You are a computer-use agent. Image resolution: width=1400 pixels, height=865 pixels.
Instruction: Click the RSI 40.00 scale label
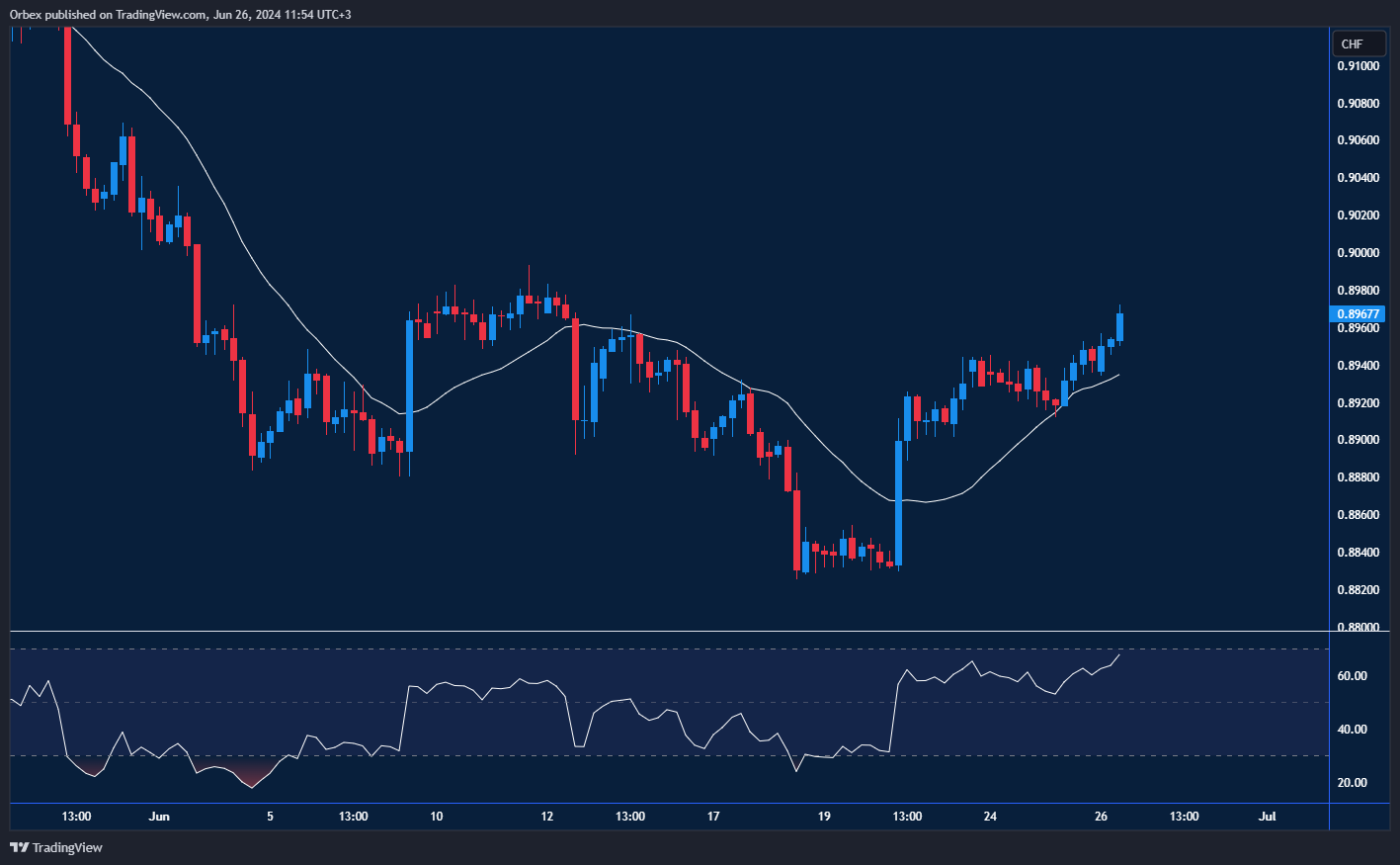click(x=1352, y=730)
